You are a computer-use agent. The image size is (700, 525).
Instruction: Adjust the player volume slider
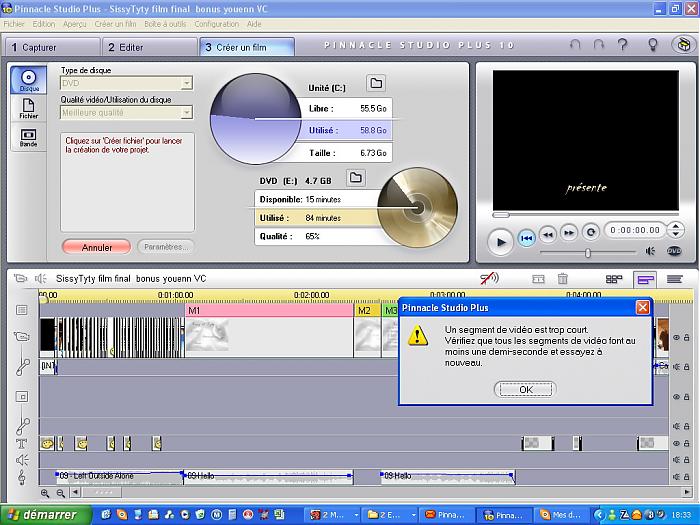pyautogui.click(x=588, y=253)
